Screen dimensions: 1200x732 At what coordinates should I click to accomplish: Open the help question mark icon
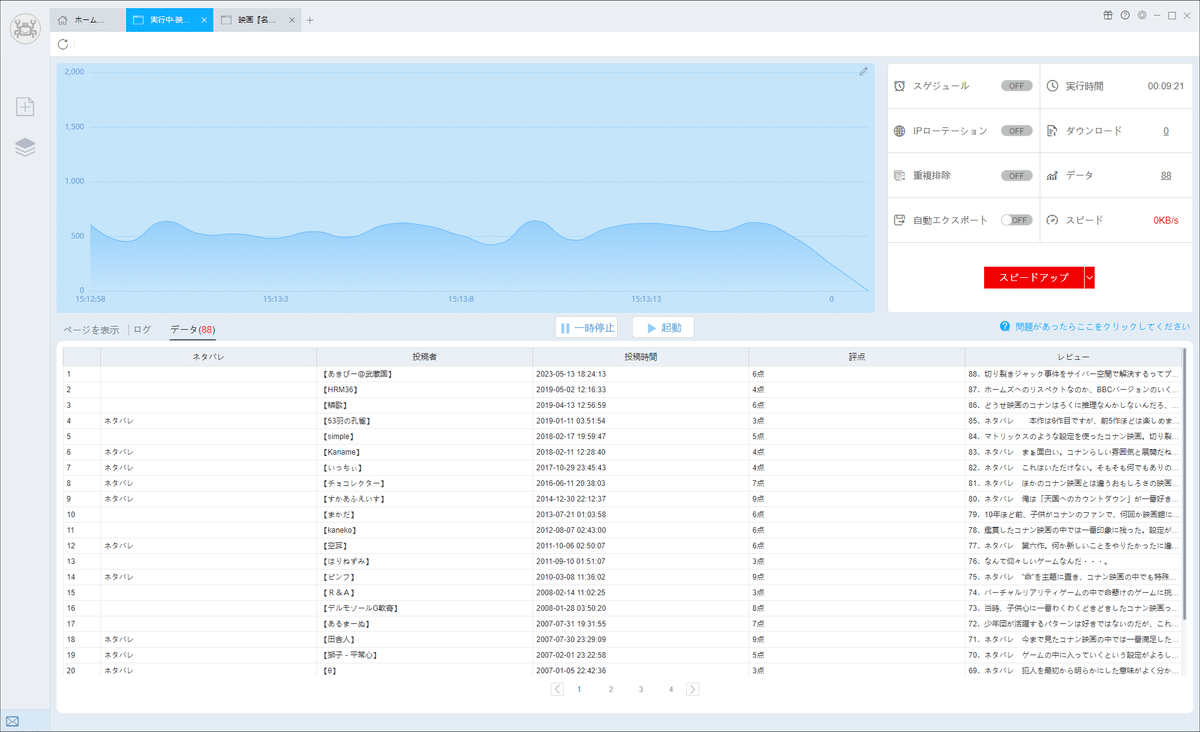(x=1124, y=15)
